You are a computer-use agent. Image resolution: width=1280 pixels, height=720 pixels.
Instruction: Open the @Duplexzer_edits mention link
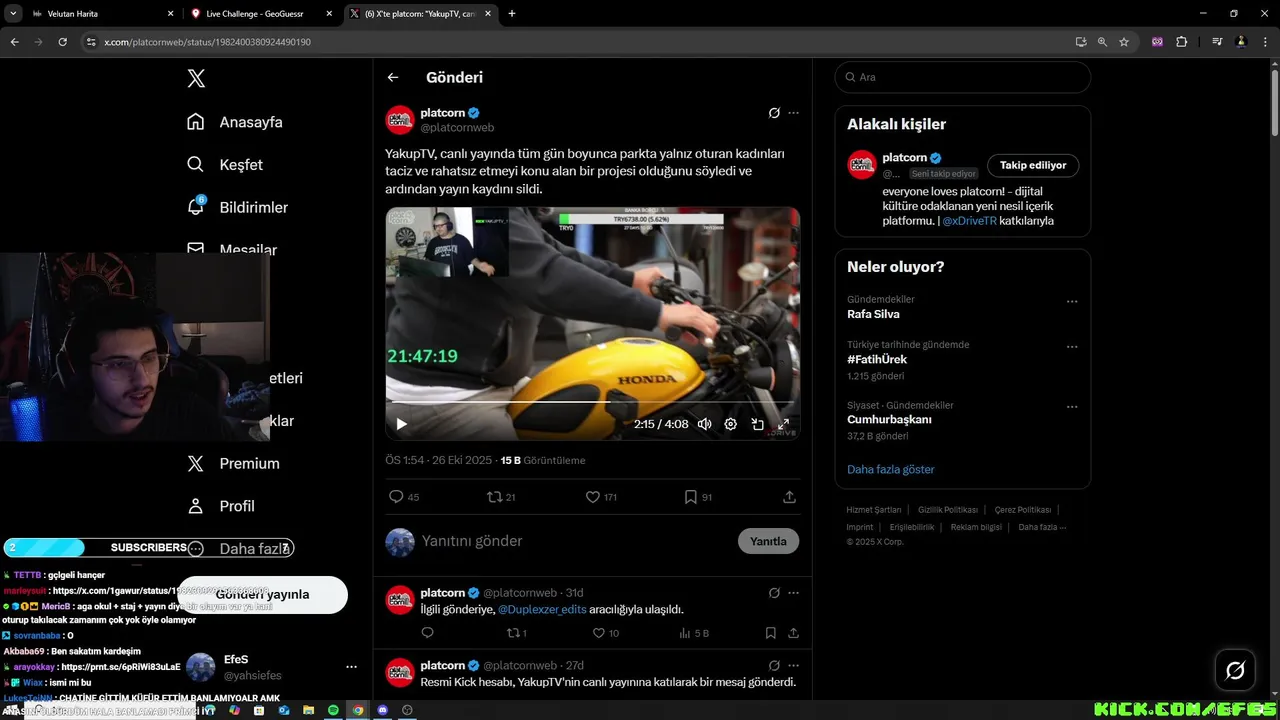pos(542,609)
